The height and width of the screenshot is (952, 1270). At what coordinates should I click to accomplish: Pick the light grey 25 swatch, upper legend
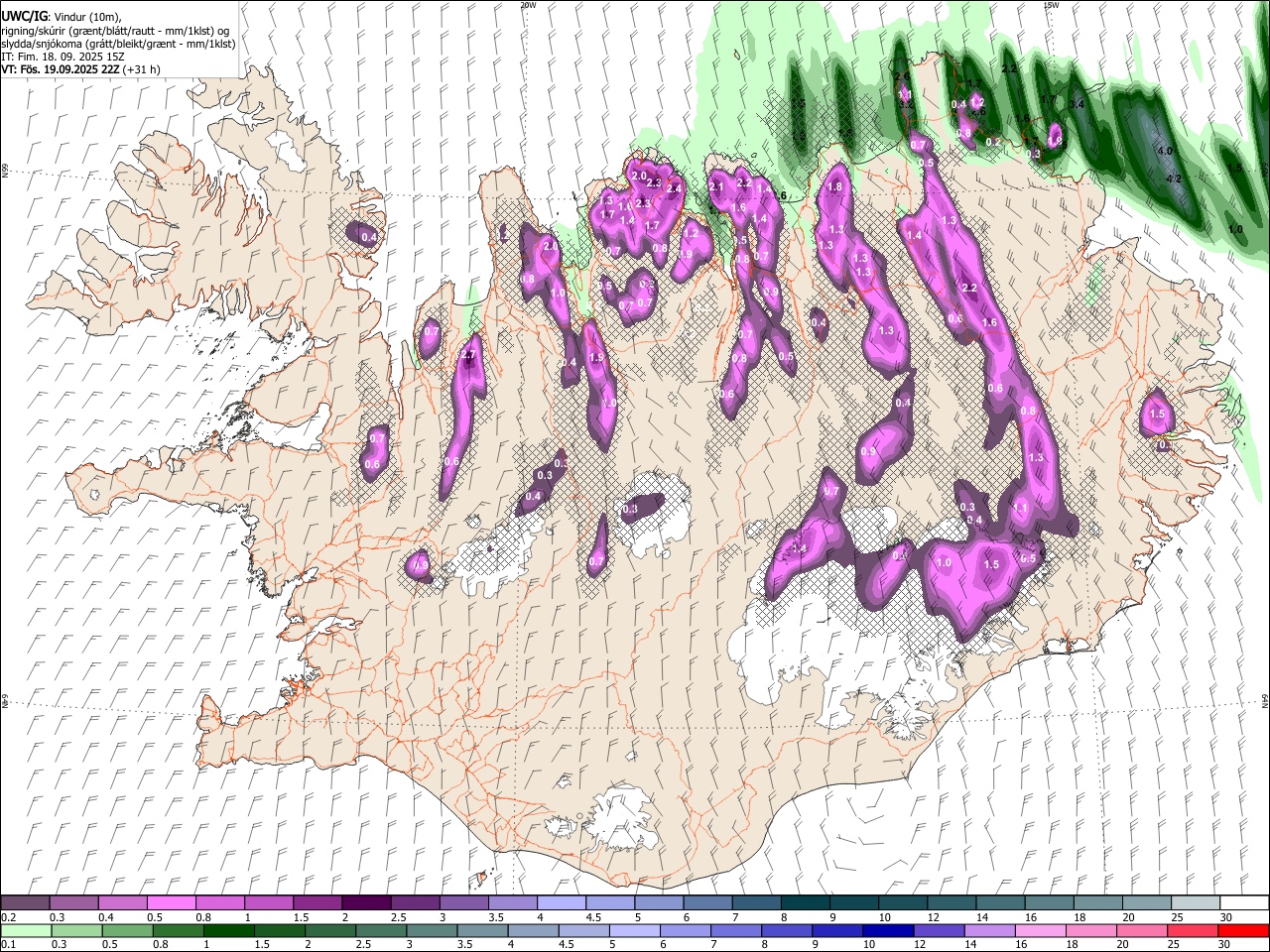click(1195, 903)
